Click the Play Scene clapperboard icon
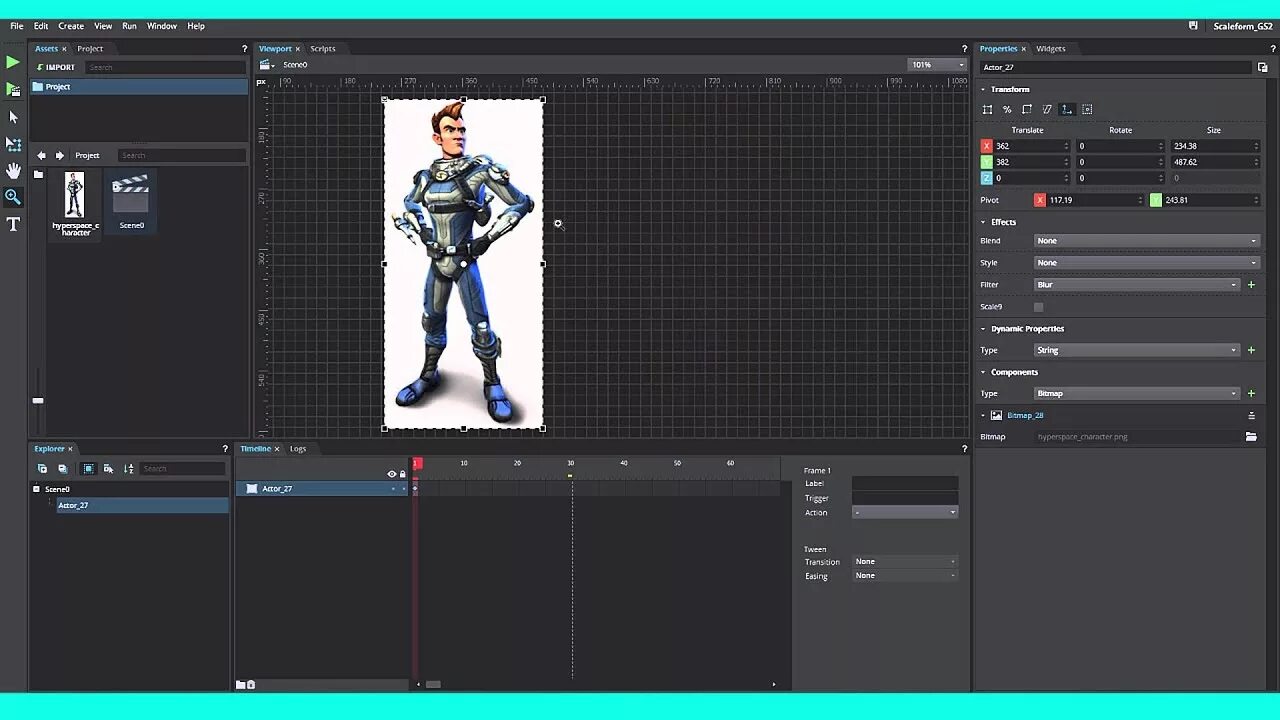This screenshot has width=1280, height=720. (13, 90)
